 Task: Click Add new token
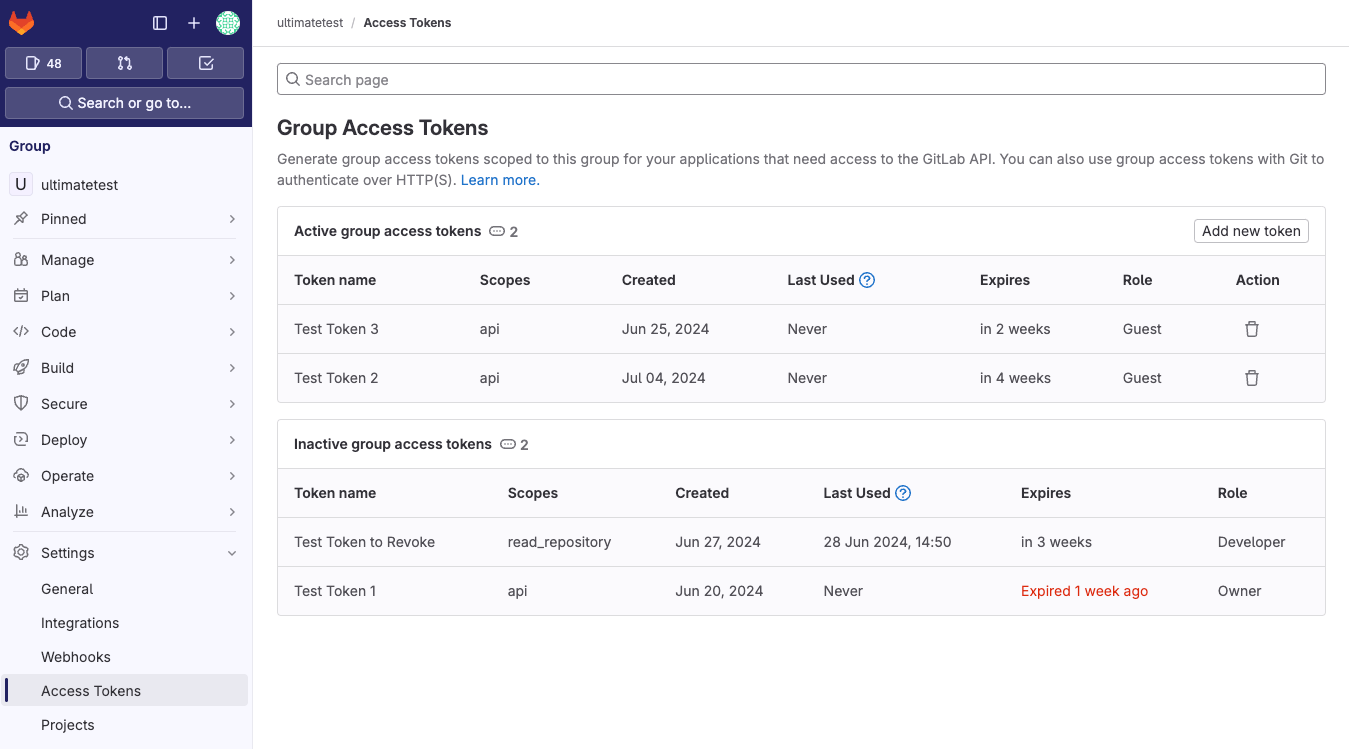[1251, 231]
